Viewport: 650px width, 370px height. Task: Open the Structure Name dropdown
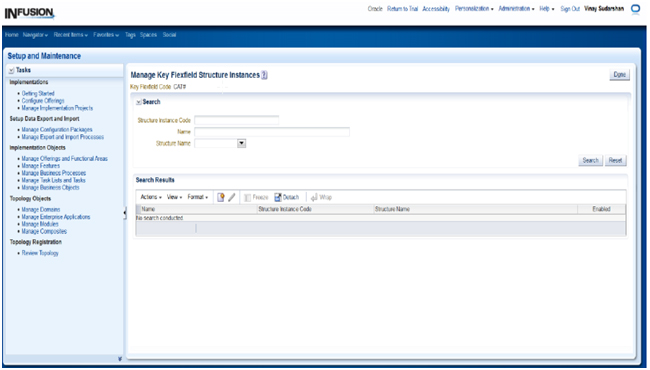click(241, 143)
